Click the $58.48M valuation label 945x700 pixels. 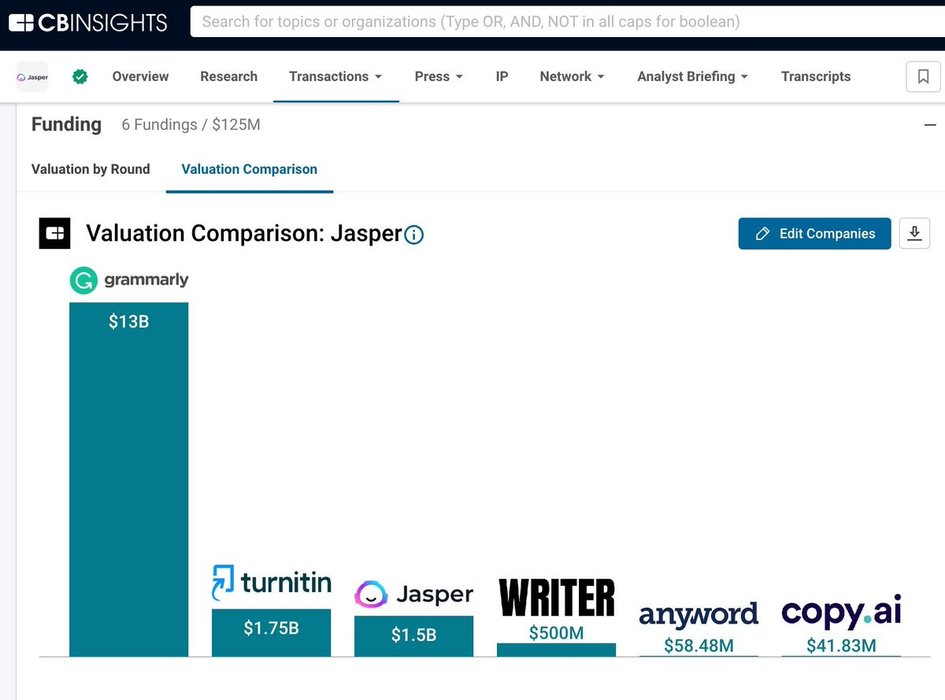click(699, 646)
